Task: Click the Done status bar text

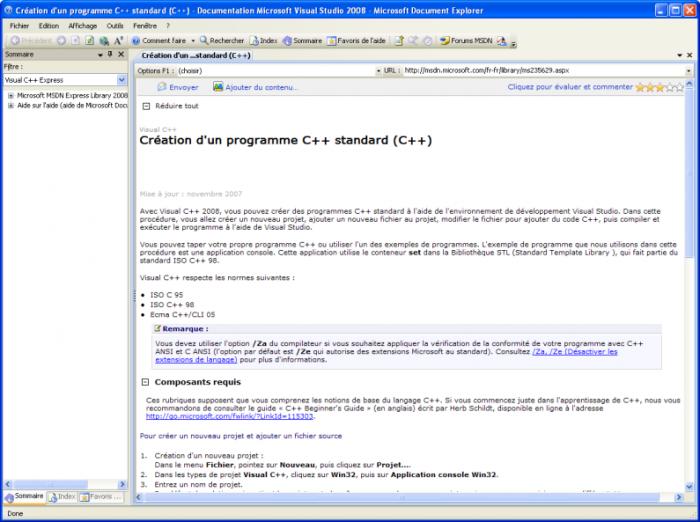Action: (x=15, y=514)
